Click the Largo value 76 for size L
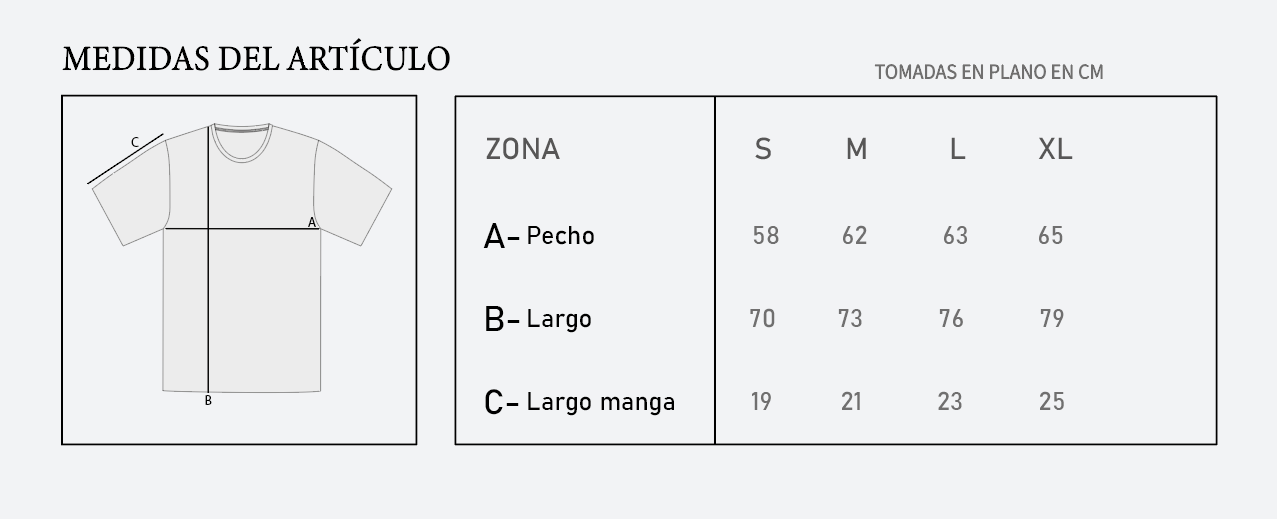Viewport: 1277px width, 519px height. pyautogui.click(x=951, y=319)
